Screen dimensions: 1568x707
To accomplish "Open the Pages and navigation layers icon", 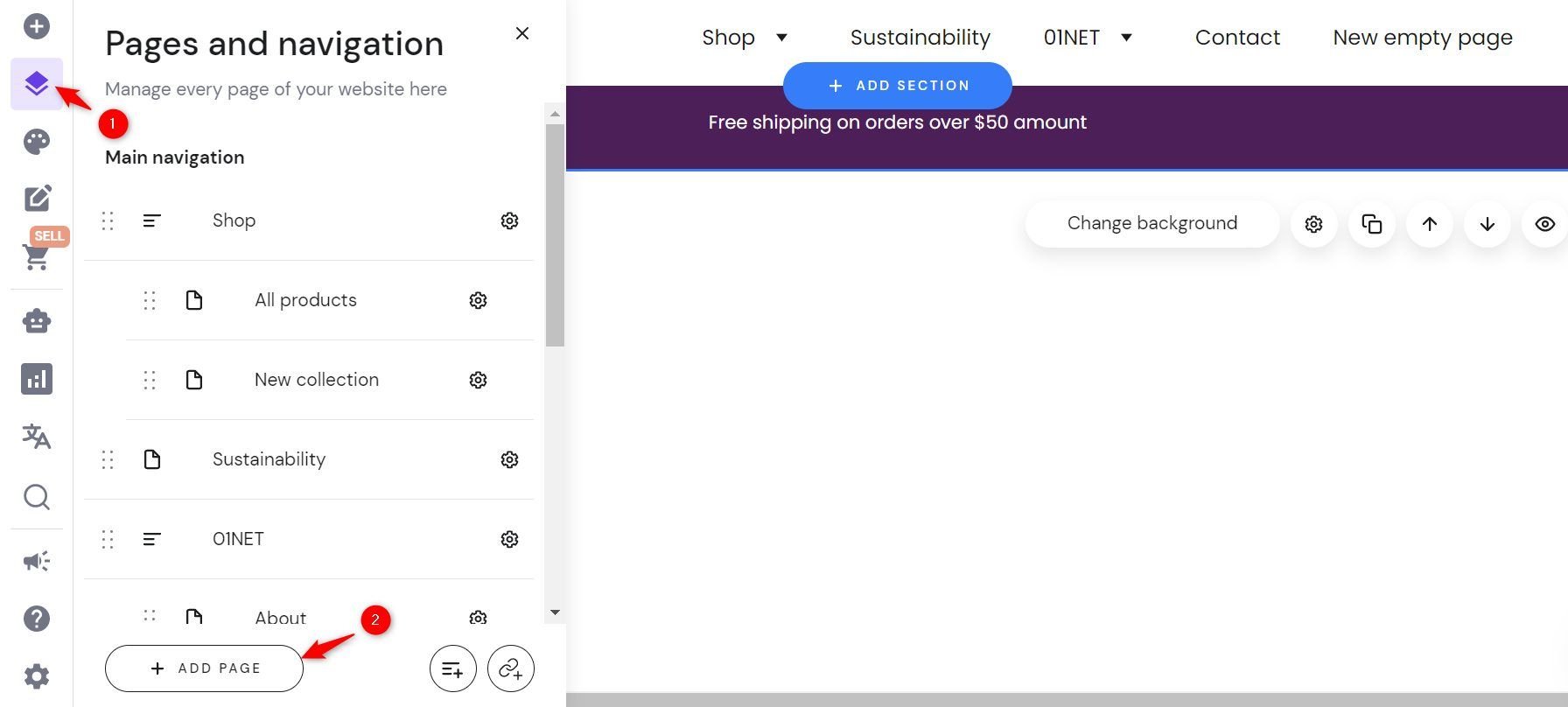I will [x=37, y=84].
